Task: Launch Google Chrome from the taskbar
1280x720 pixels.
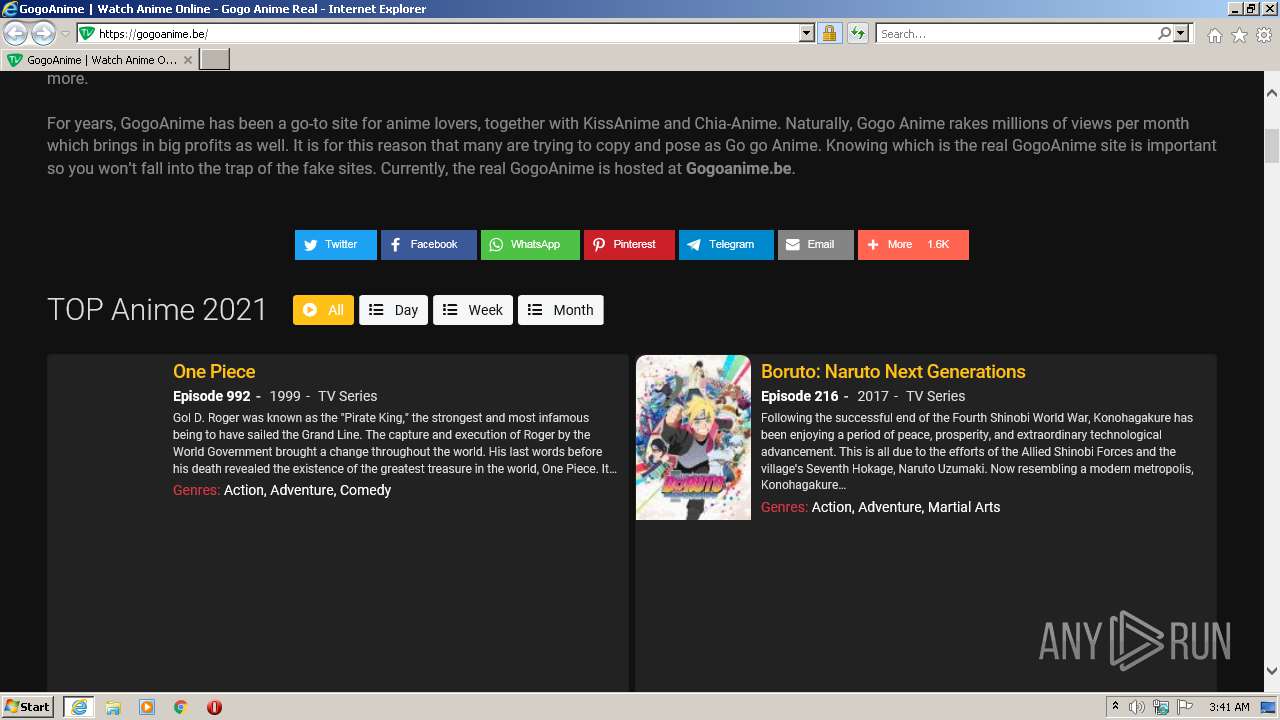Action: coord(181,707)
